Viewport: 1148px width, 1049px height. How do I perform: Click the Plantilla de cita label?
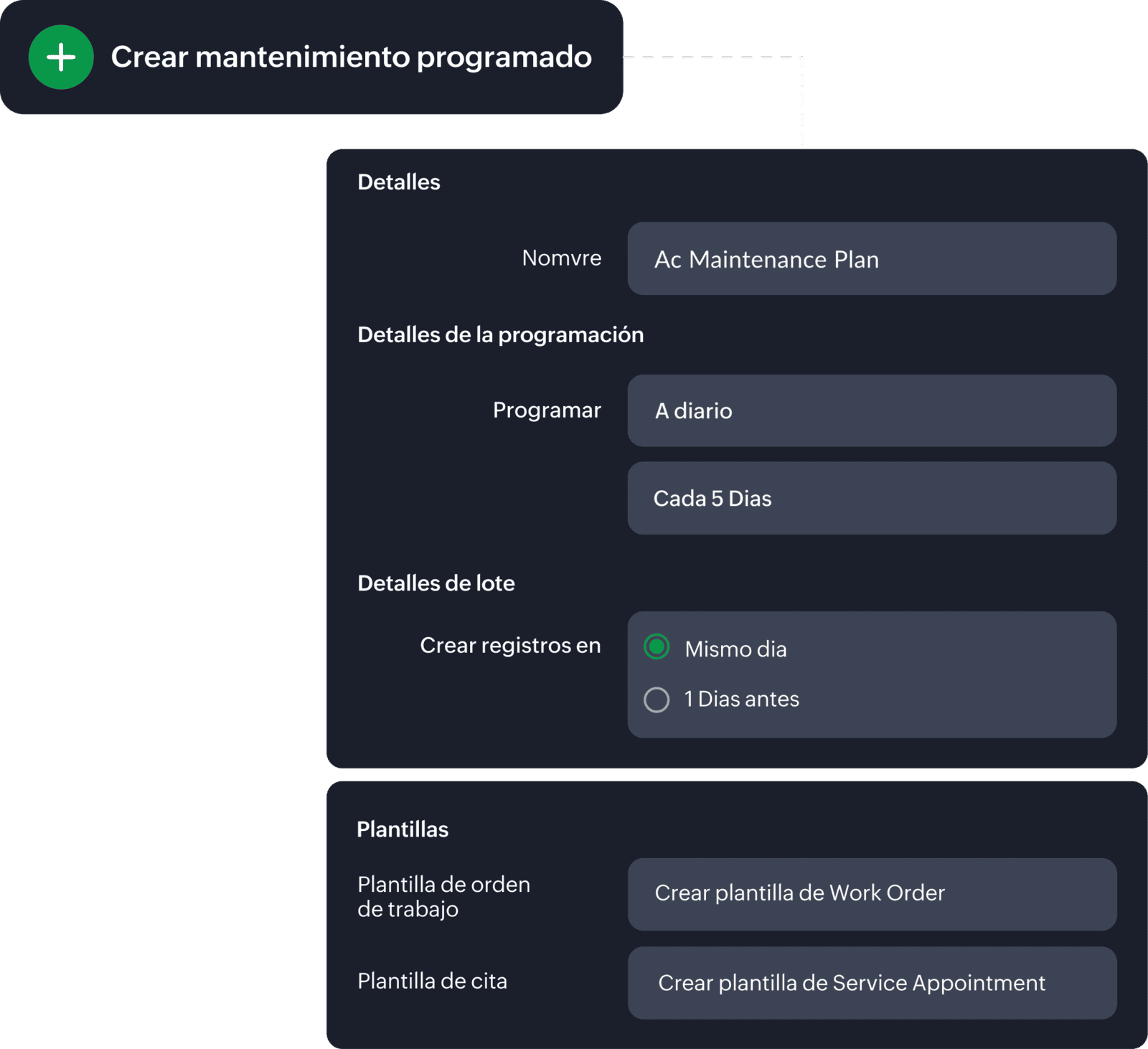coord(432,982)
